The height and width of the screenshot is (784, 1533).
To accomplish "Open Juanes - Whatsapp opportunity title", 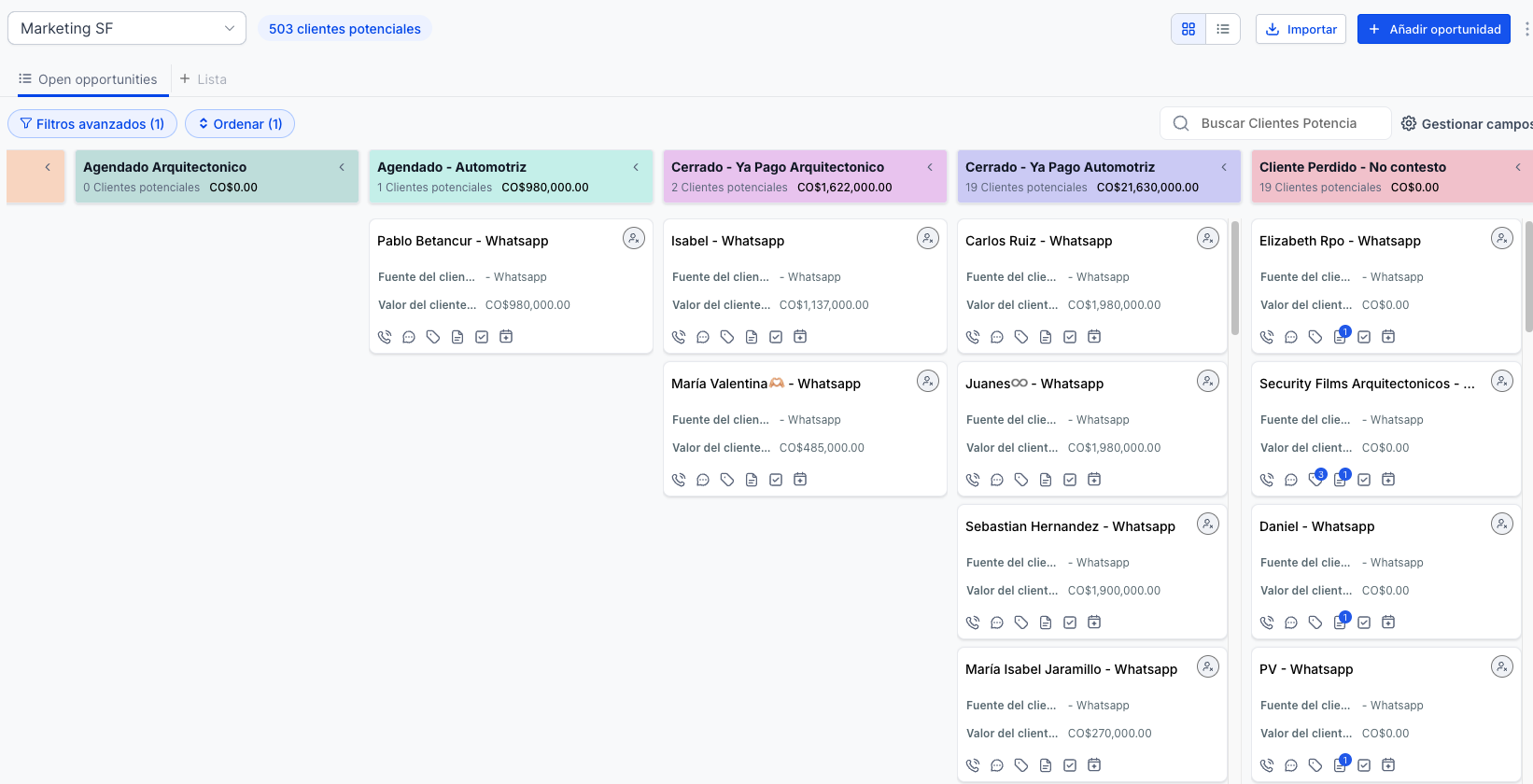I will click(x=1034, y=384).
